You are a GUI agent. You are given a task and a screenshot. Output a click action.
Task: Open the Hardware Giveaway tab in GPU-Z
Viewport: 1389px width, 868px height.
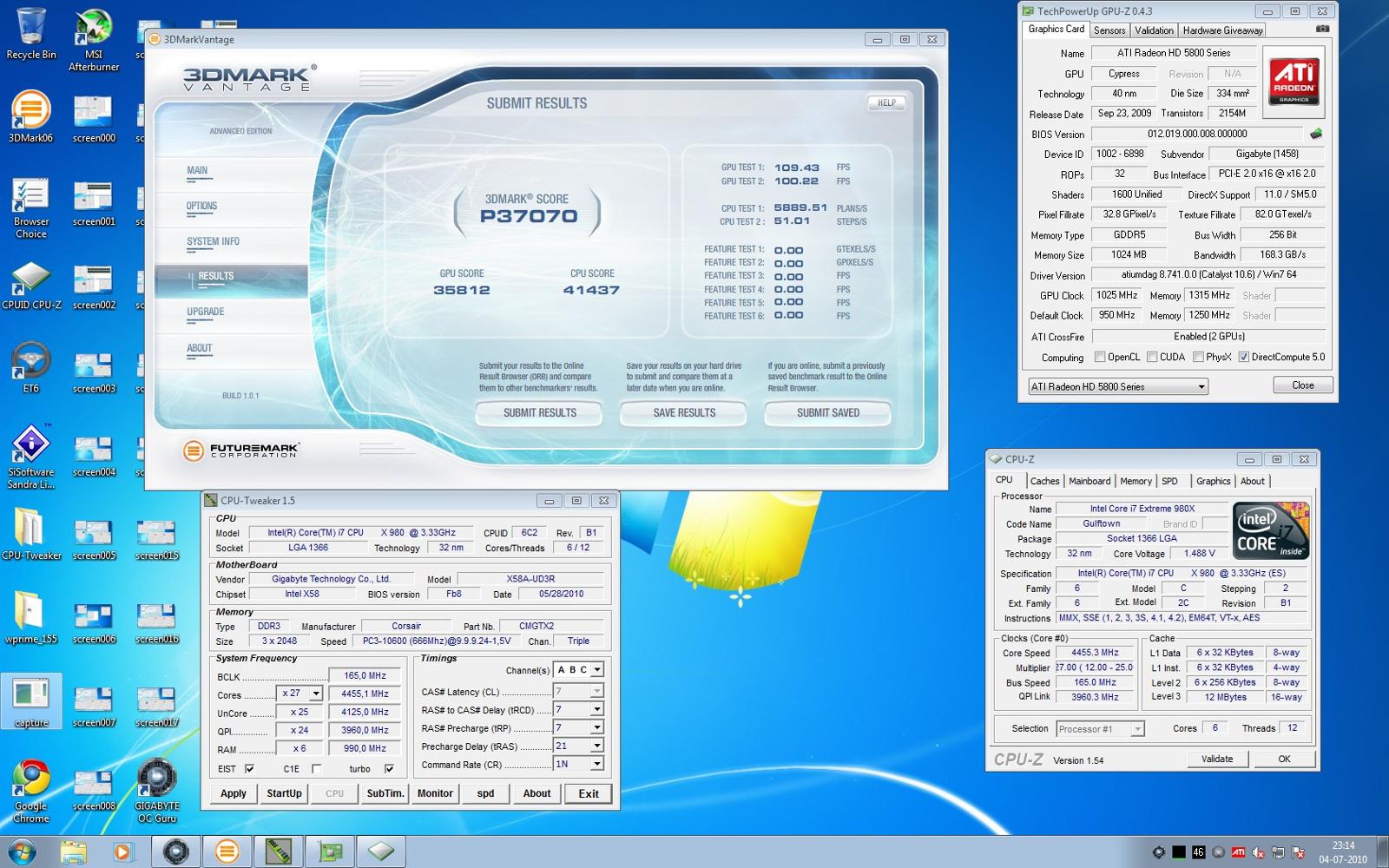(1222, 30)
